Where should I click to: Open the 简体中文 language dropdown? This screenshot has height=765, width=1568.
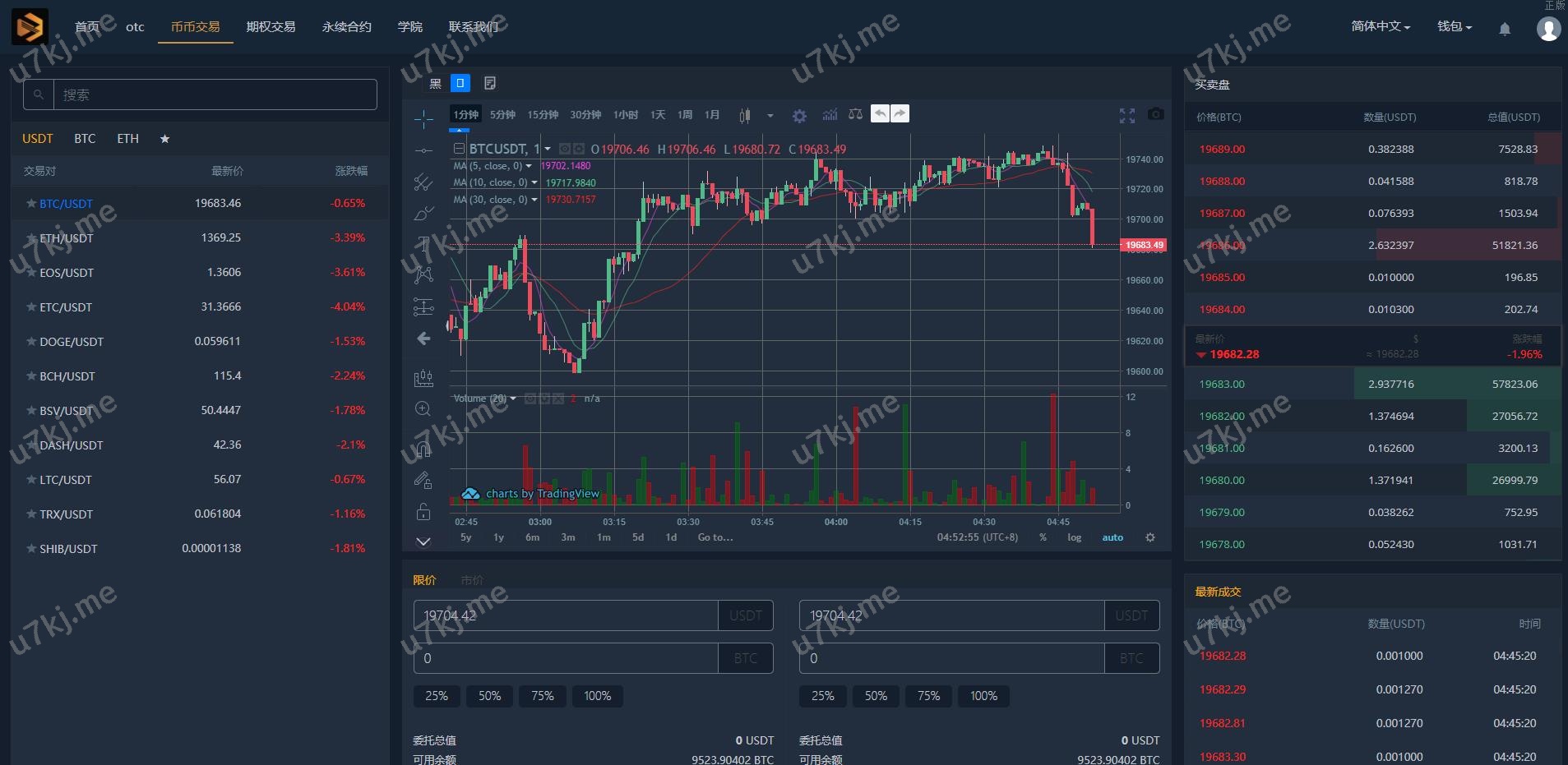point(1380,26)
